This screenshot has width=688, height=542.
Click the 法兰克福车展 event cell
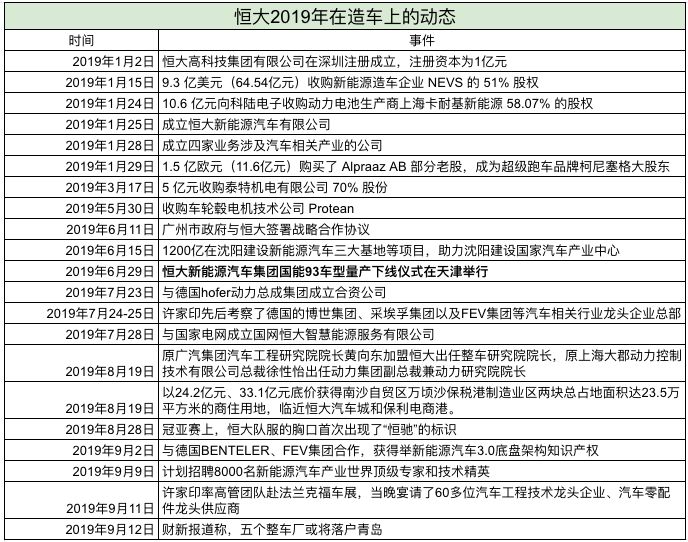421,500
